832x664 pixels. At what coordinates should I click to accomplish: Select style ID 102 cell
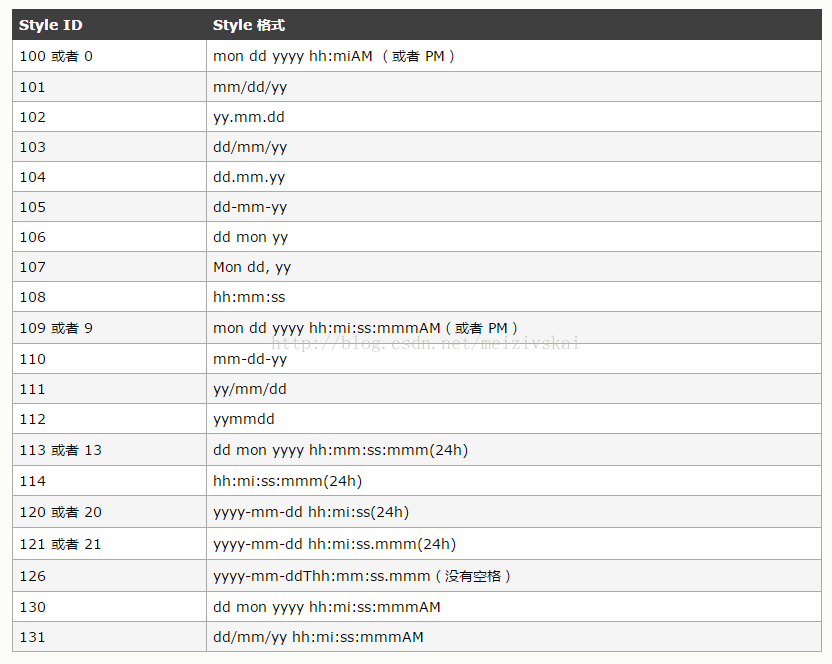click(109, 117)
